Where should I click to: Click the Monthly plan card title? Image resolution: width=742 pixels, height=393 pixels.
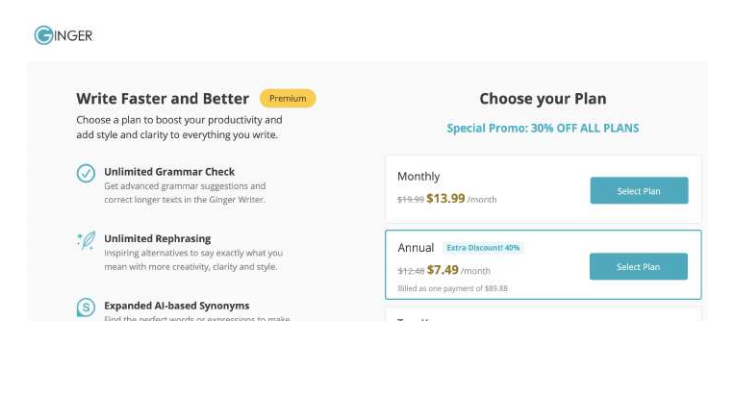(418, 177)
